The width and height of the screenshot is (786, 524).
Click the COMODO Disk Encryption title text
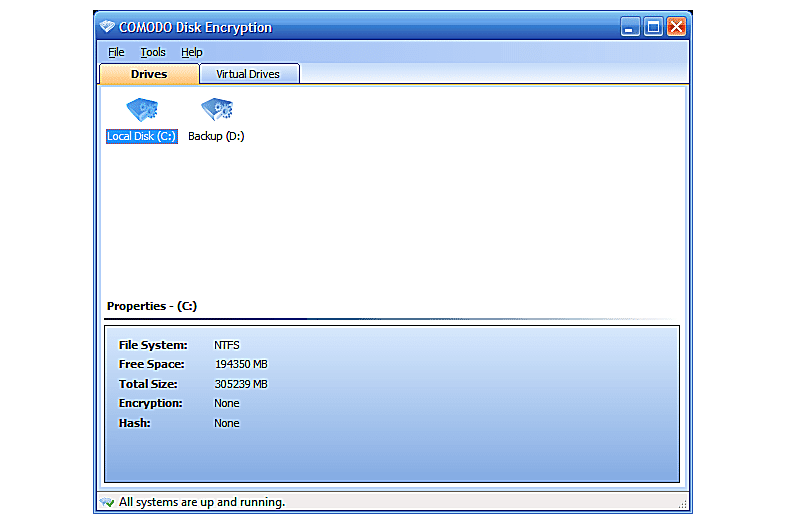pyautogui.click(x=195, y=27)
